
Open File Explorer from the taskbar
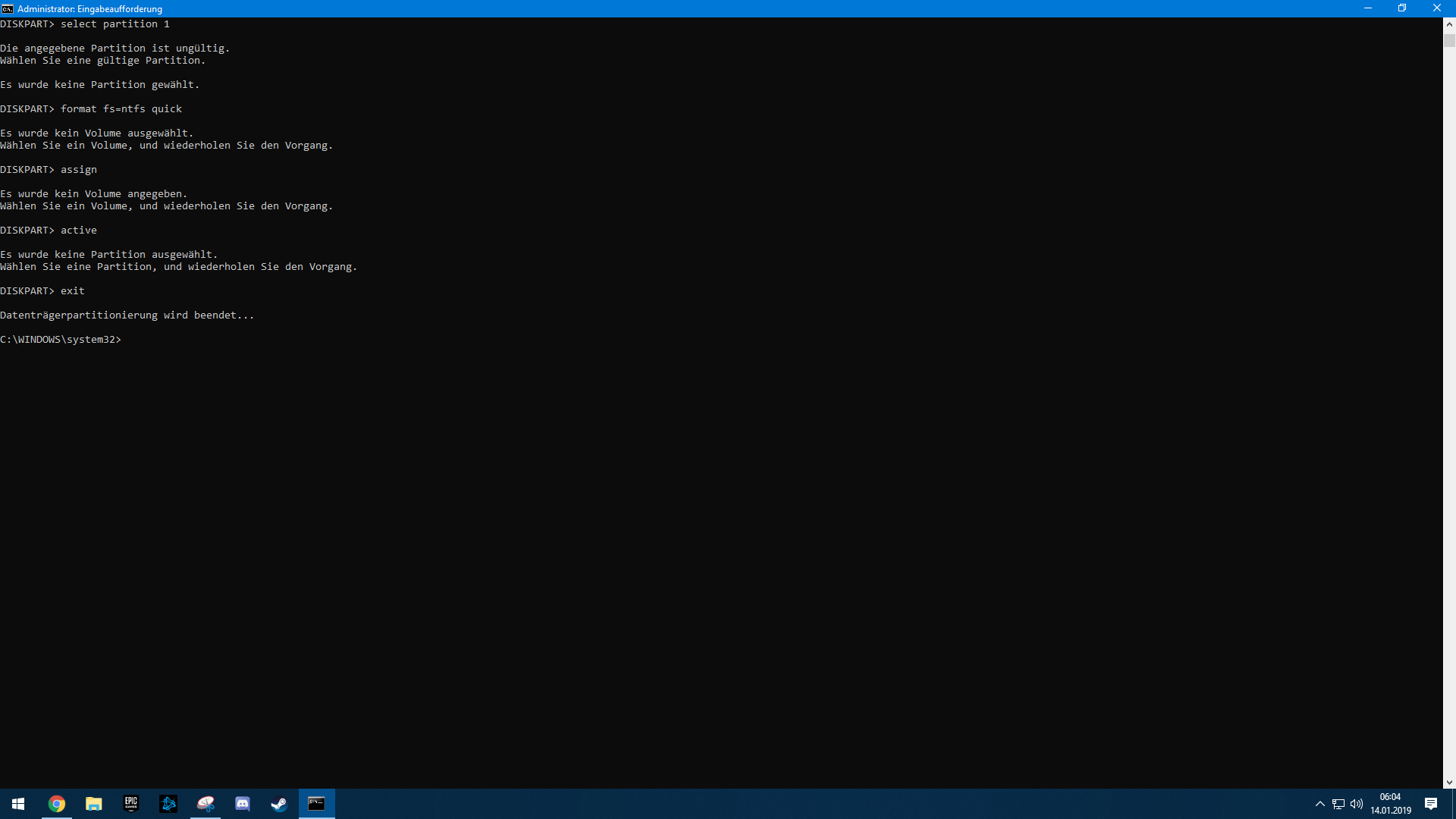tap(94, 804)
